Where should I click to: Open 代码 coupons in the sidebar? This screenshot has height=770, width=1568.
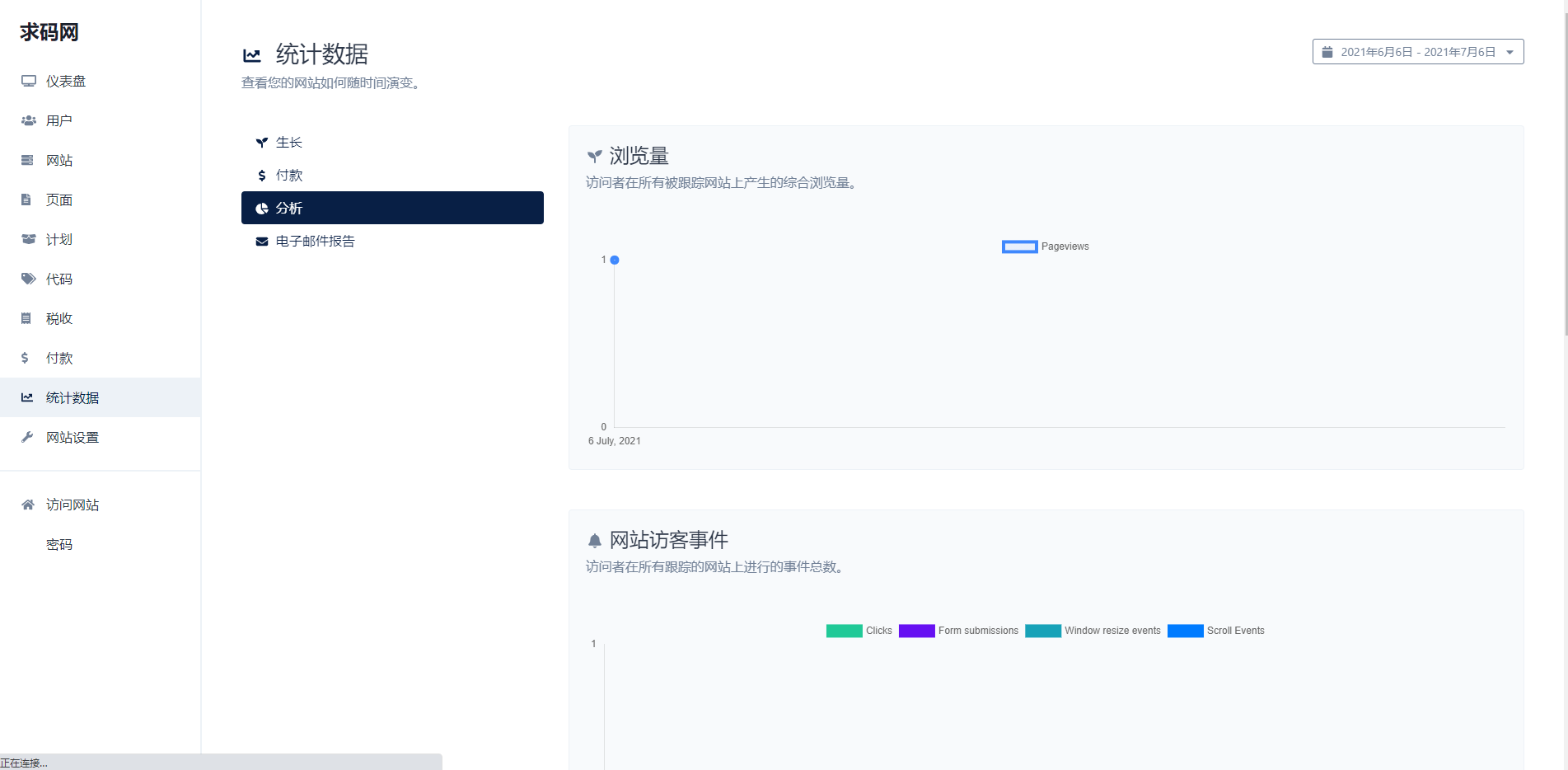coord(101,279)
